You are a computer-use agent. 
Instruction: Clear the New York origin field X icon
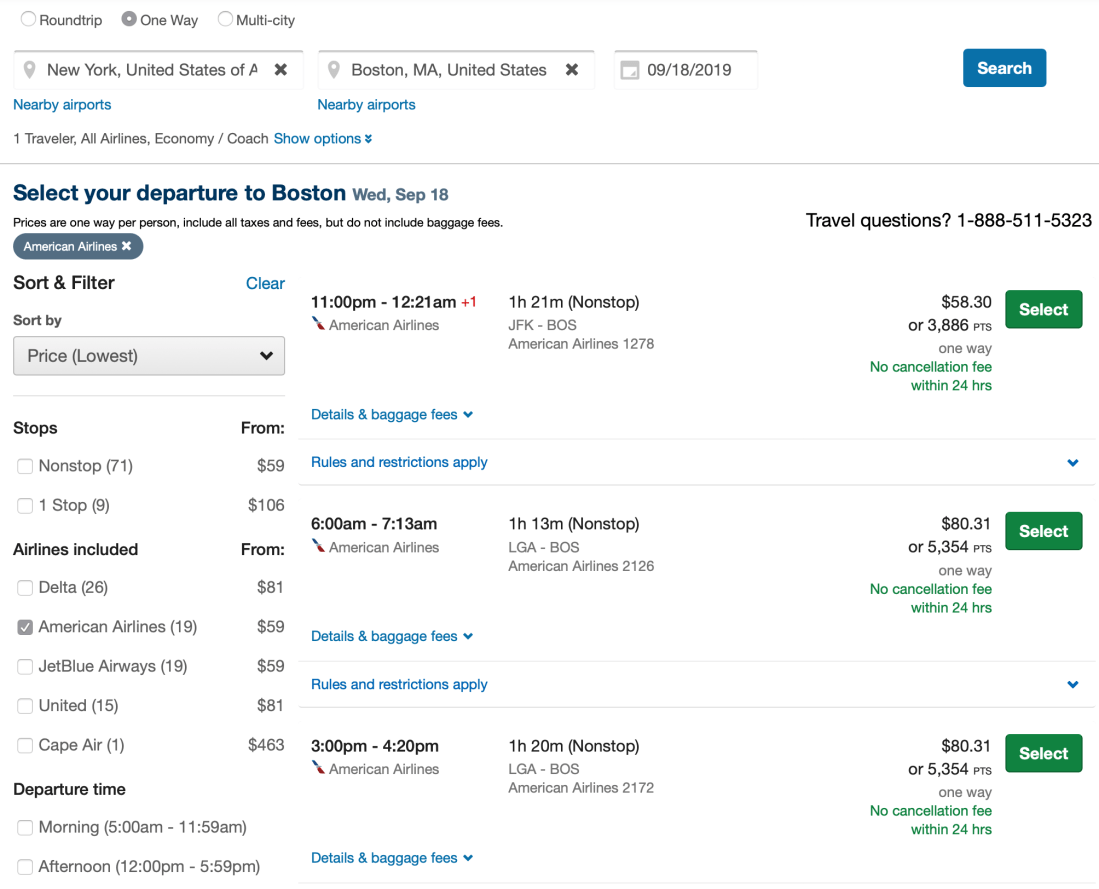point(281,70)
